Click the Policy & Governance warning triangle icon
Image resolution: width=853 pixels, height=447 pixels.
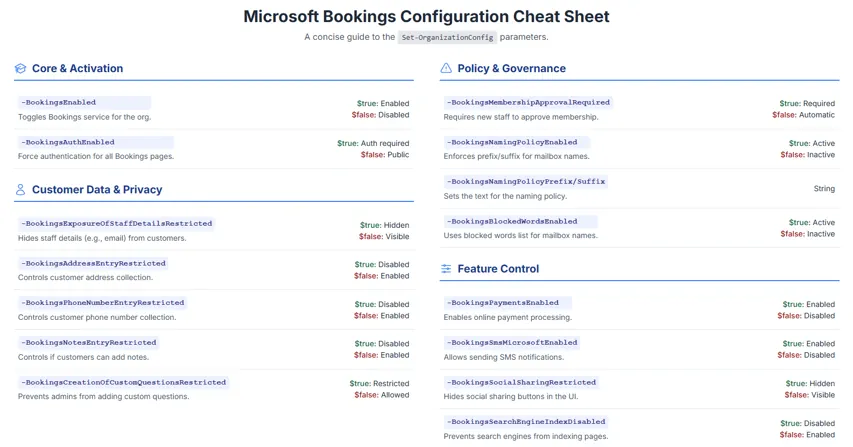click(446, 69)
